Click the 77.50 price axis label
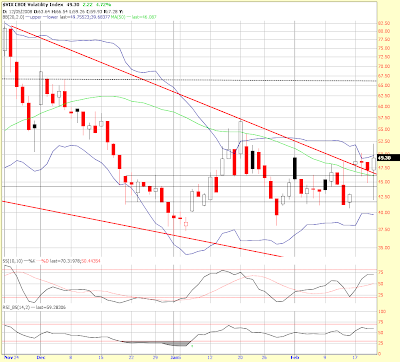 (x=384, y=40)
